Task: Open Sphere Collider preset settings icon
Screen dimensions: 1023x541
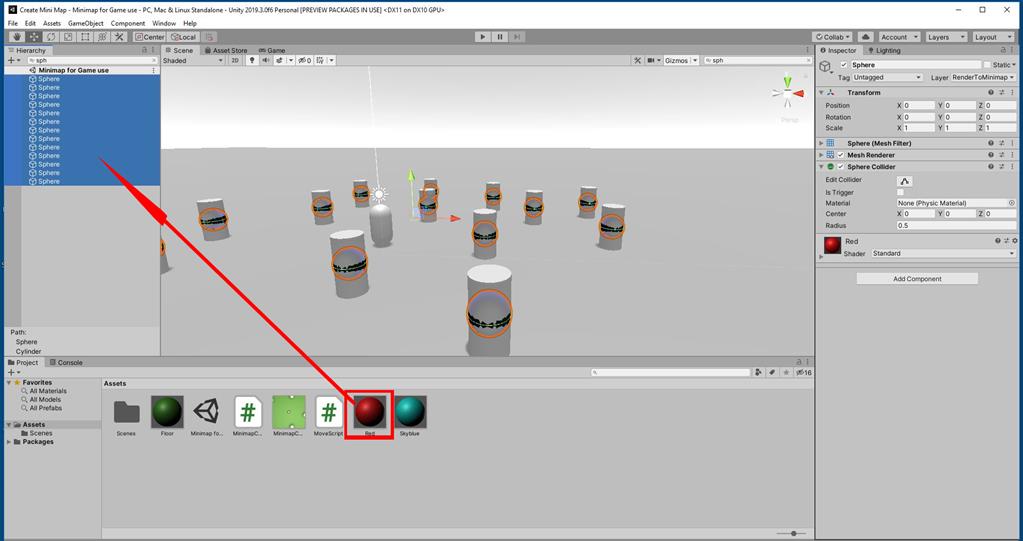Action: click(x=1001, y=167)
